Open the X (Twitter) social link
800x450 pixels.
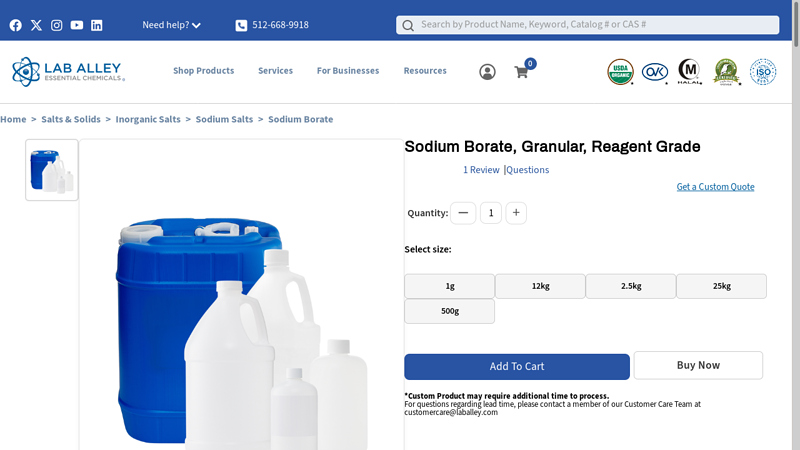click(36, 25)
